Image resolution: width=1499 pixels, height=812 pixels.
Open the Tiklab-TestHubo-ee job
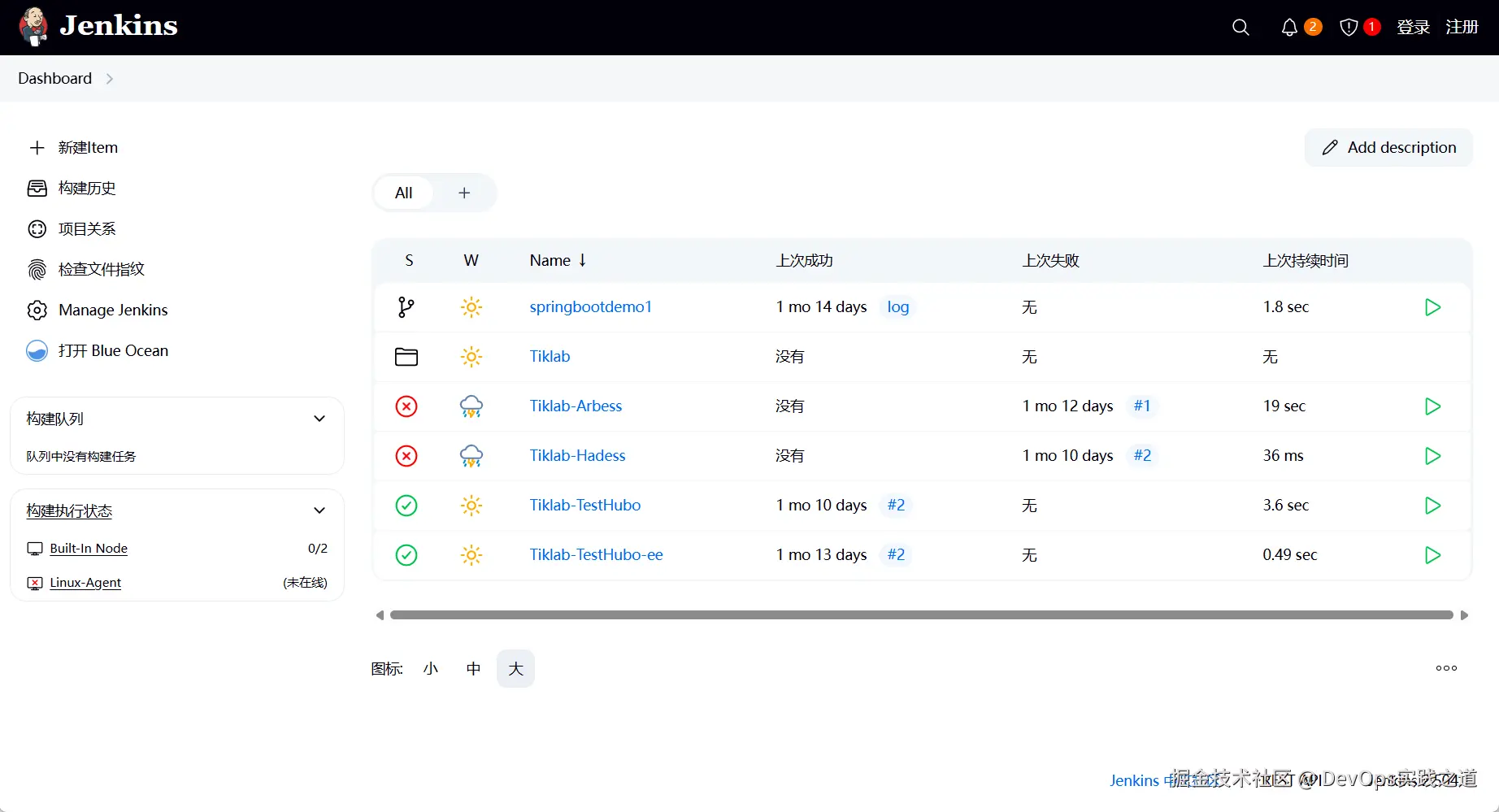pyautogui.click(x=597, y=555)
